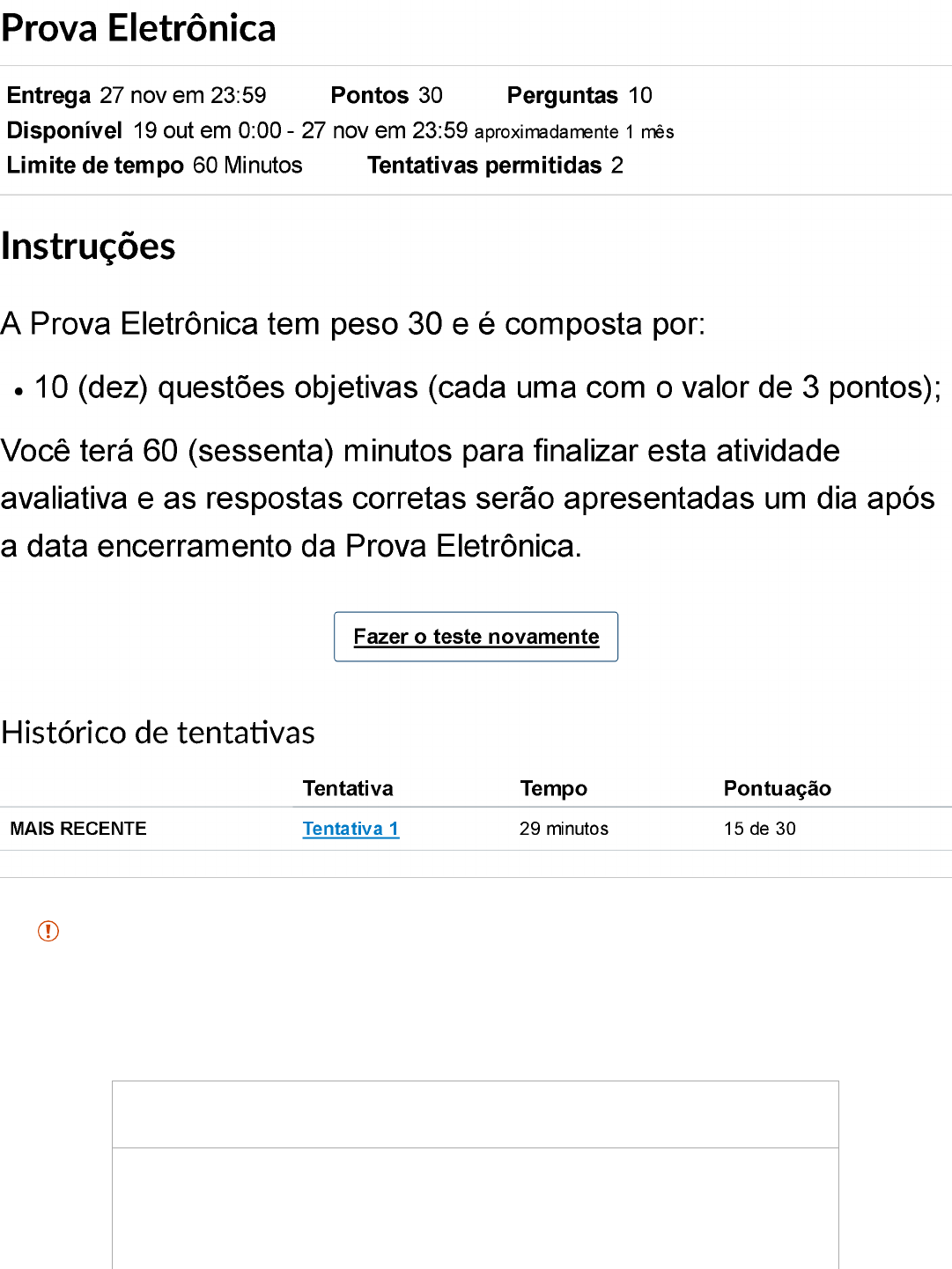Click the Histórico de tentativas heading
Image resolution: width=952 pixels, height=1269 pixels.
click(159, 733)
